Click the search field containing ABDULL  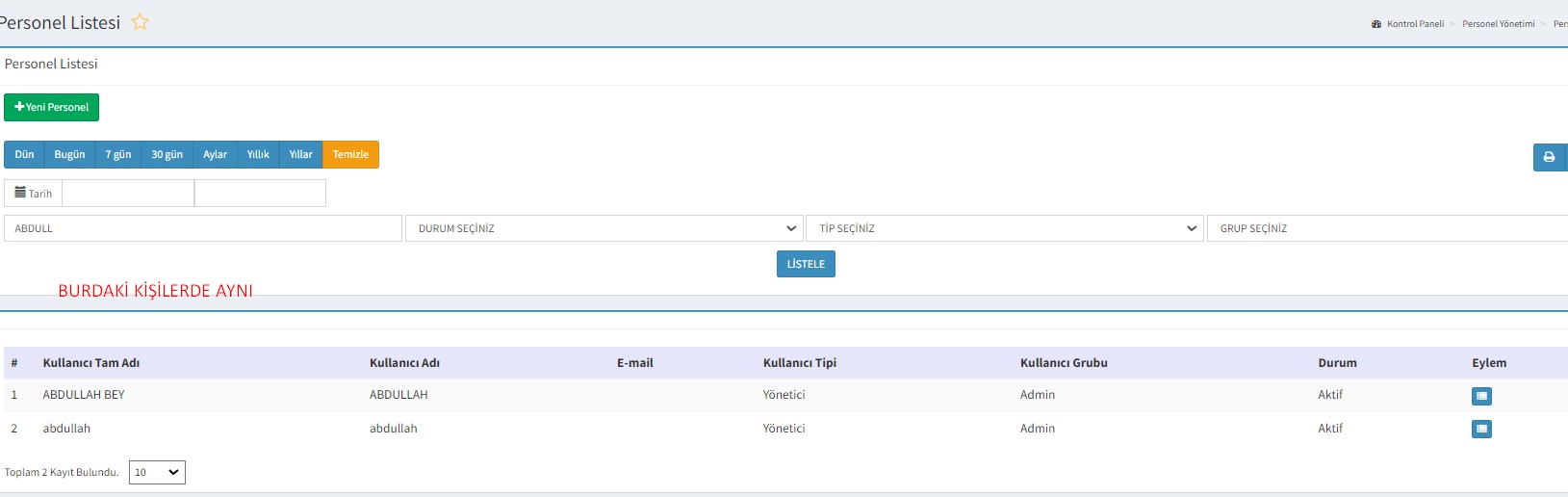coord(202,228)
